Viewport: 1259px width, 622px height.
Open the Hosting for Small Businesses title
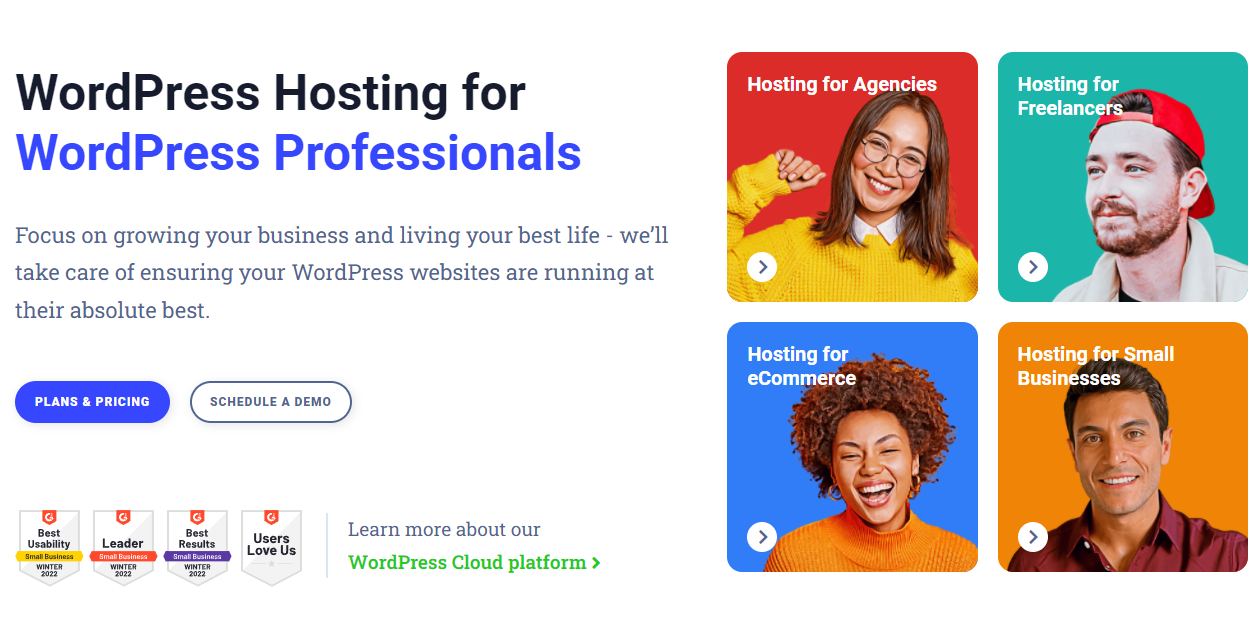[1096, 366]
